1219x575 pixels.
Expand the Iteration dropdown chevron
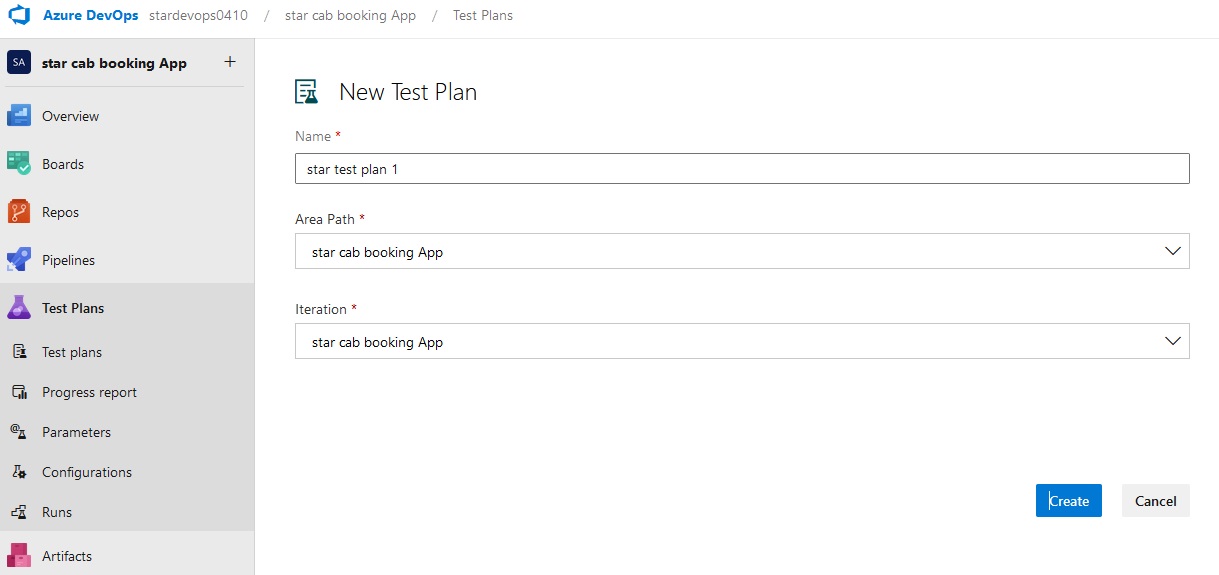click(1173, 342)
